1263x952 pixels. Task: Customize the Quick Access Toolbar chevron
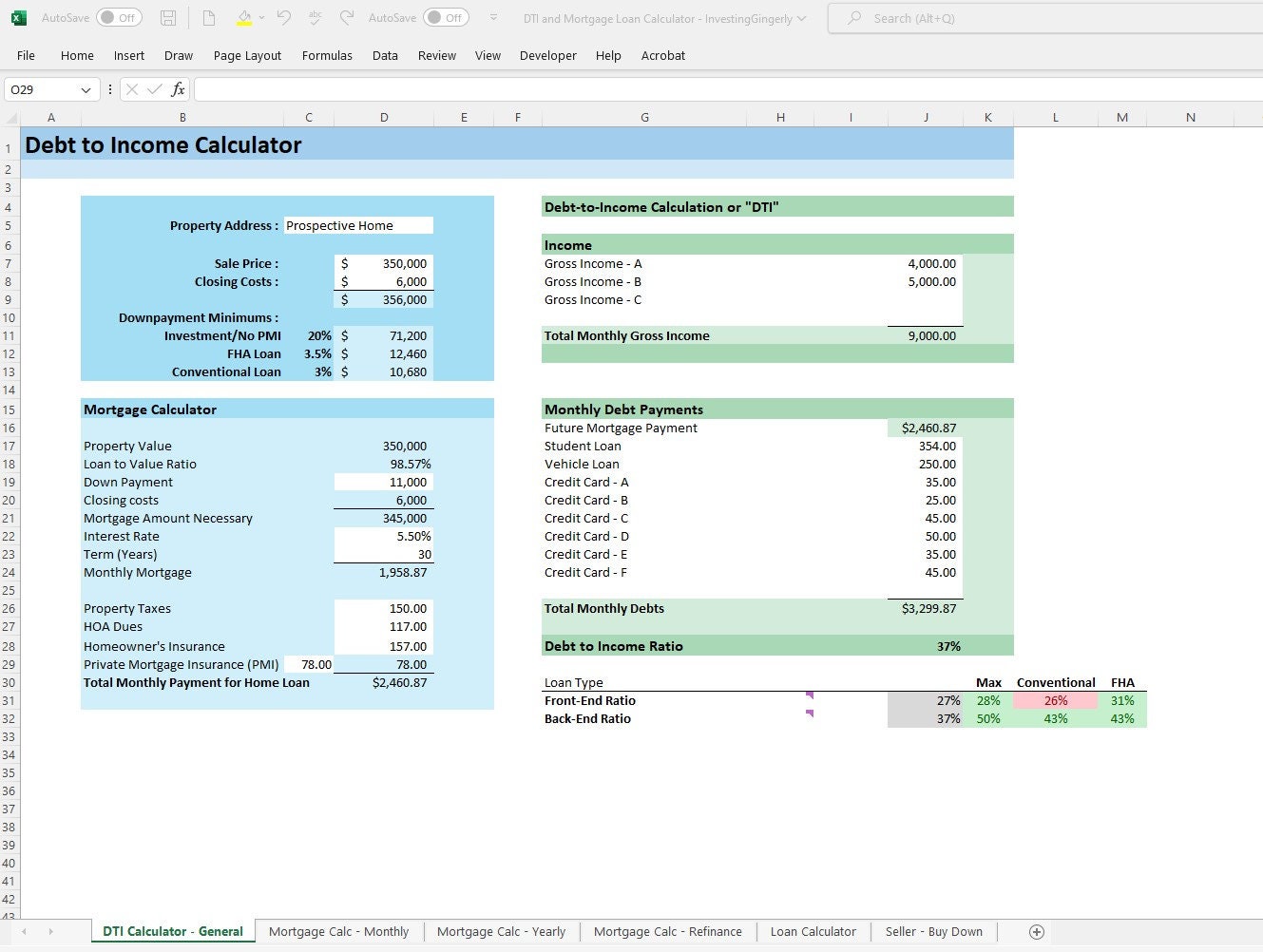click(x=492, y=17)
